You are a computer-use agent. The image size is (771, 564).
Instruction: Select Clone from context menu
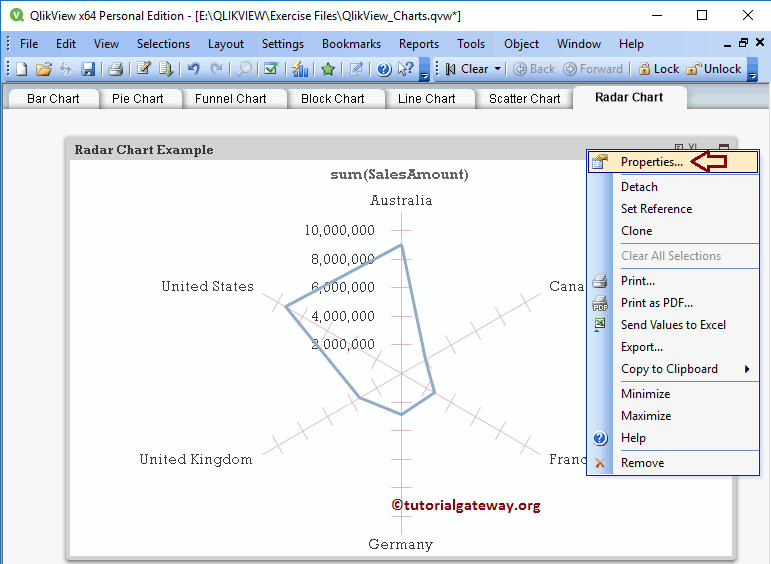tap(673, 231)
